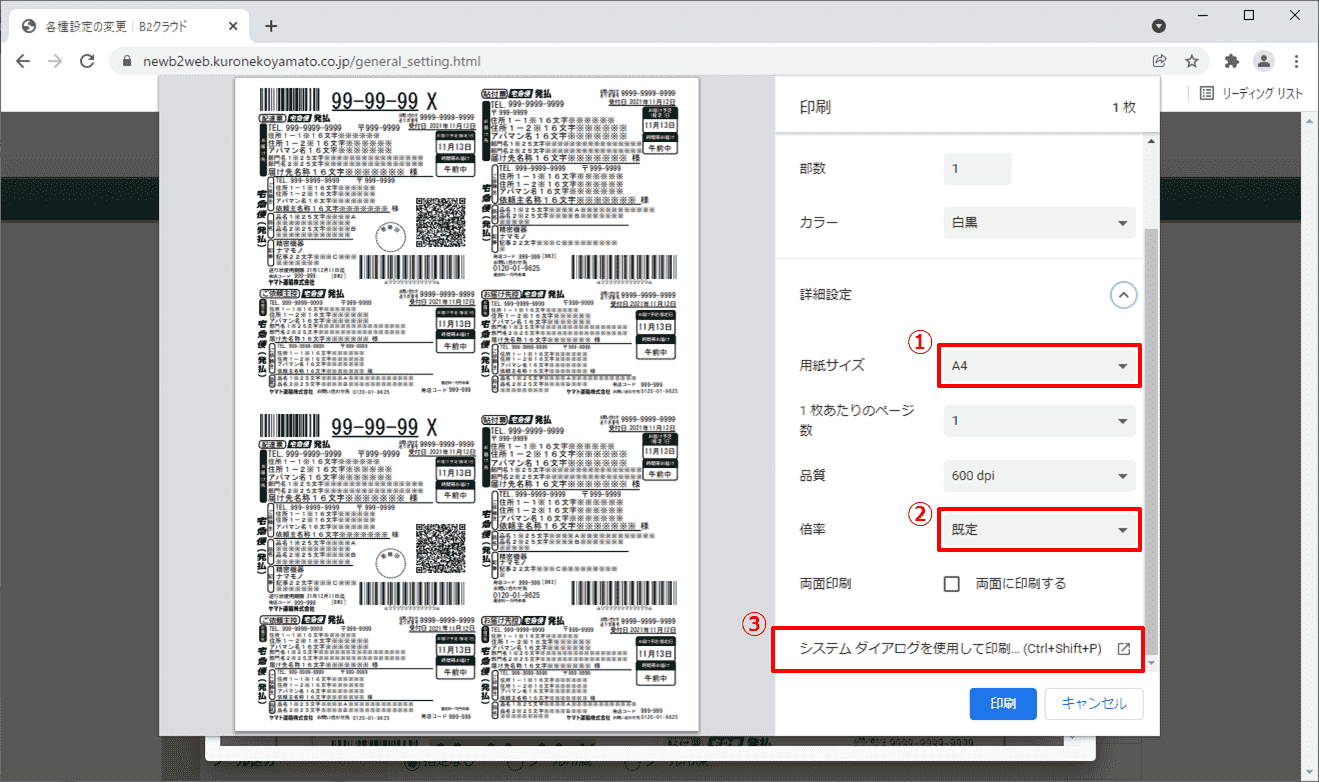Open the tab search dropdown circle
Image resolution: width=1319 pixels, height=782 pixels.
pyautogui.click(x=1159, y=26)
